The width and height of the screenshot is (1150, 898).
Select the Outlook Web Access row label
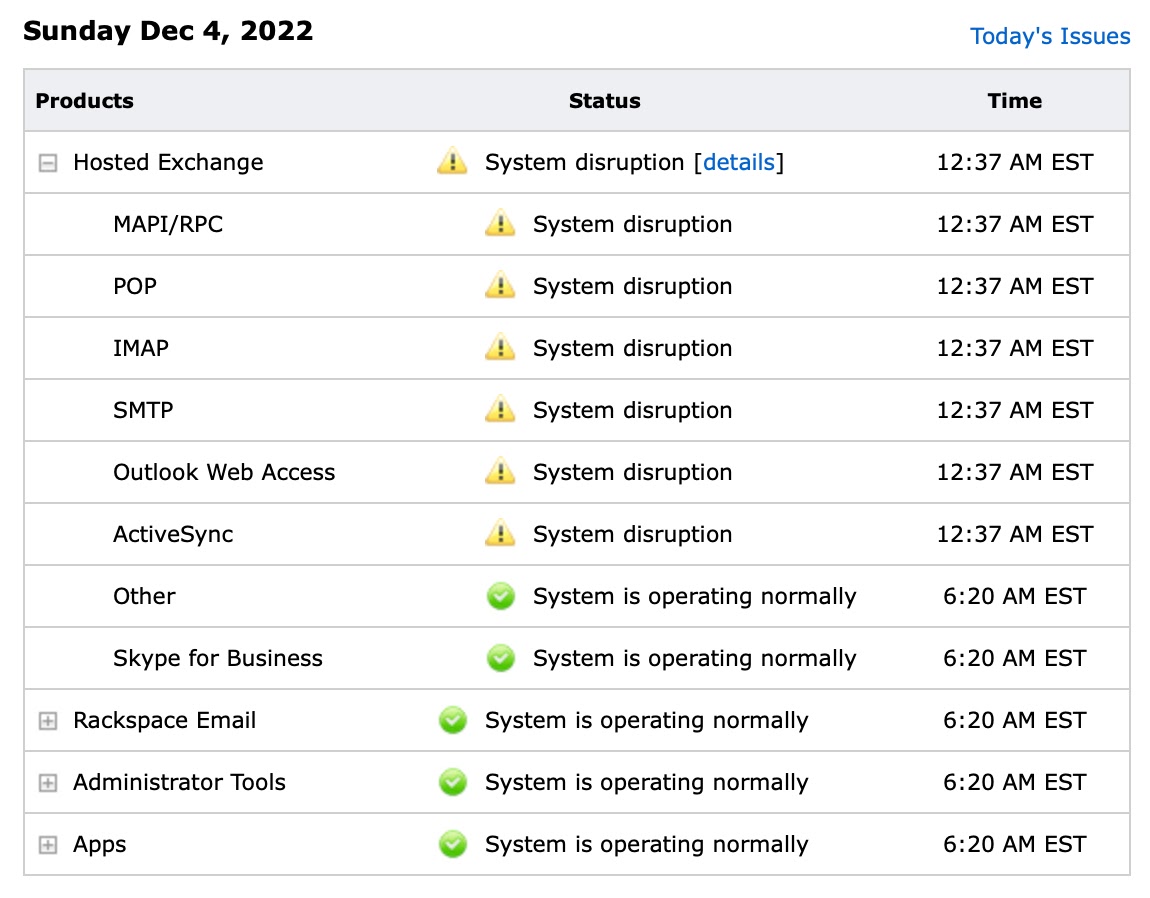pos(224,472)
